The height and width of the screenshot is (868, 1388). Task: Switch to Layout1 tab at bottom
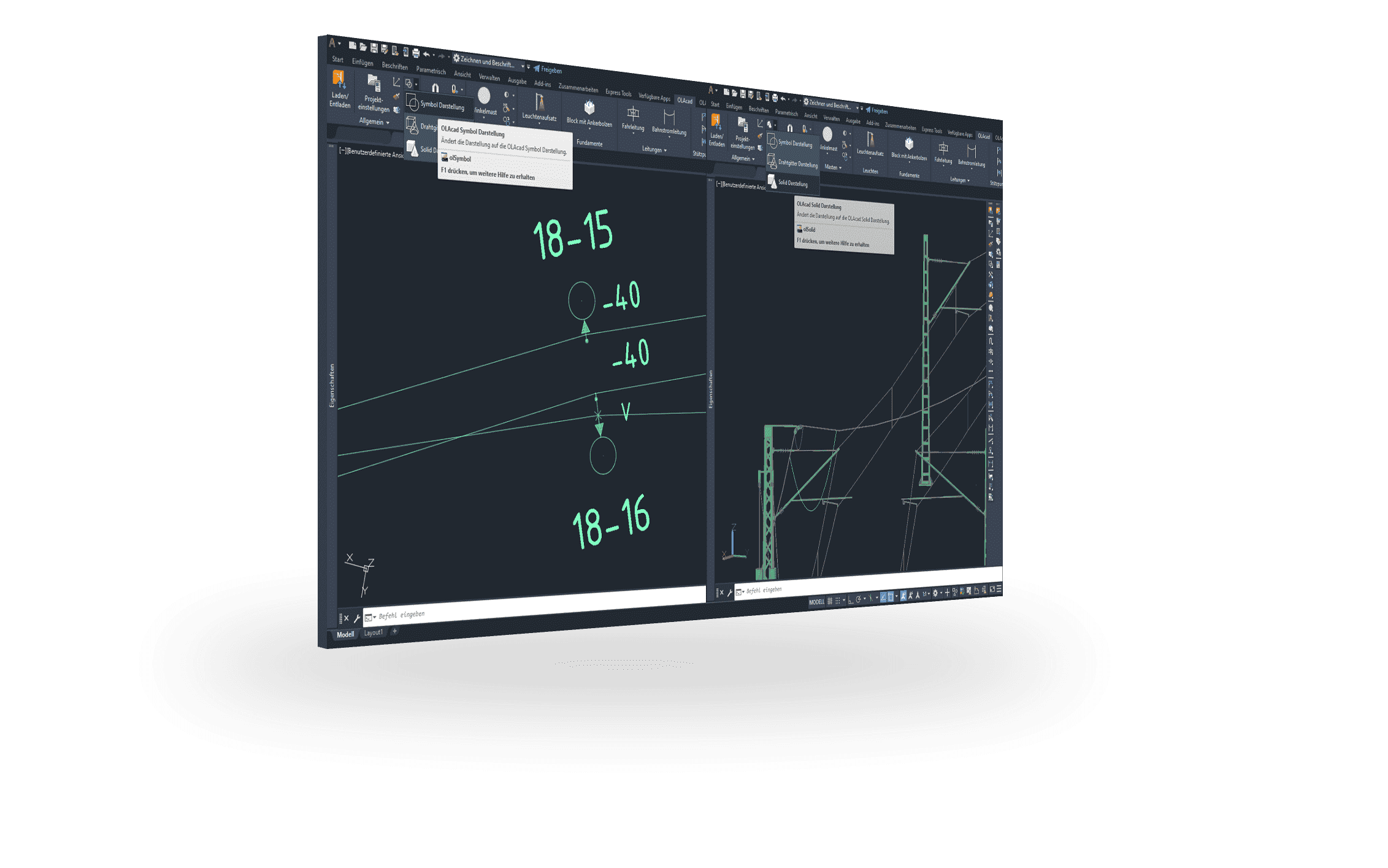coord(374,632)
